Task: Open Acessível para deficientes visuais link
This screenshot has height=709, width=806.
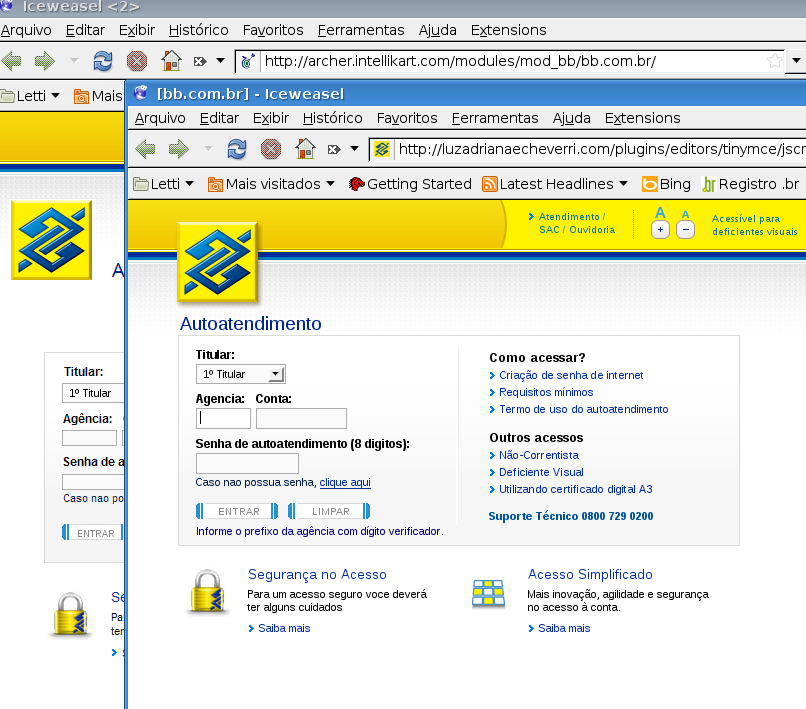Action: coord(755,225)
